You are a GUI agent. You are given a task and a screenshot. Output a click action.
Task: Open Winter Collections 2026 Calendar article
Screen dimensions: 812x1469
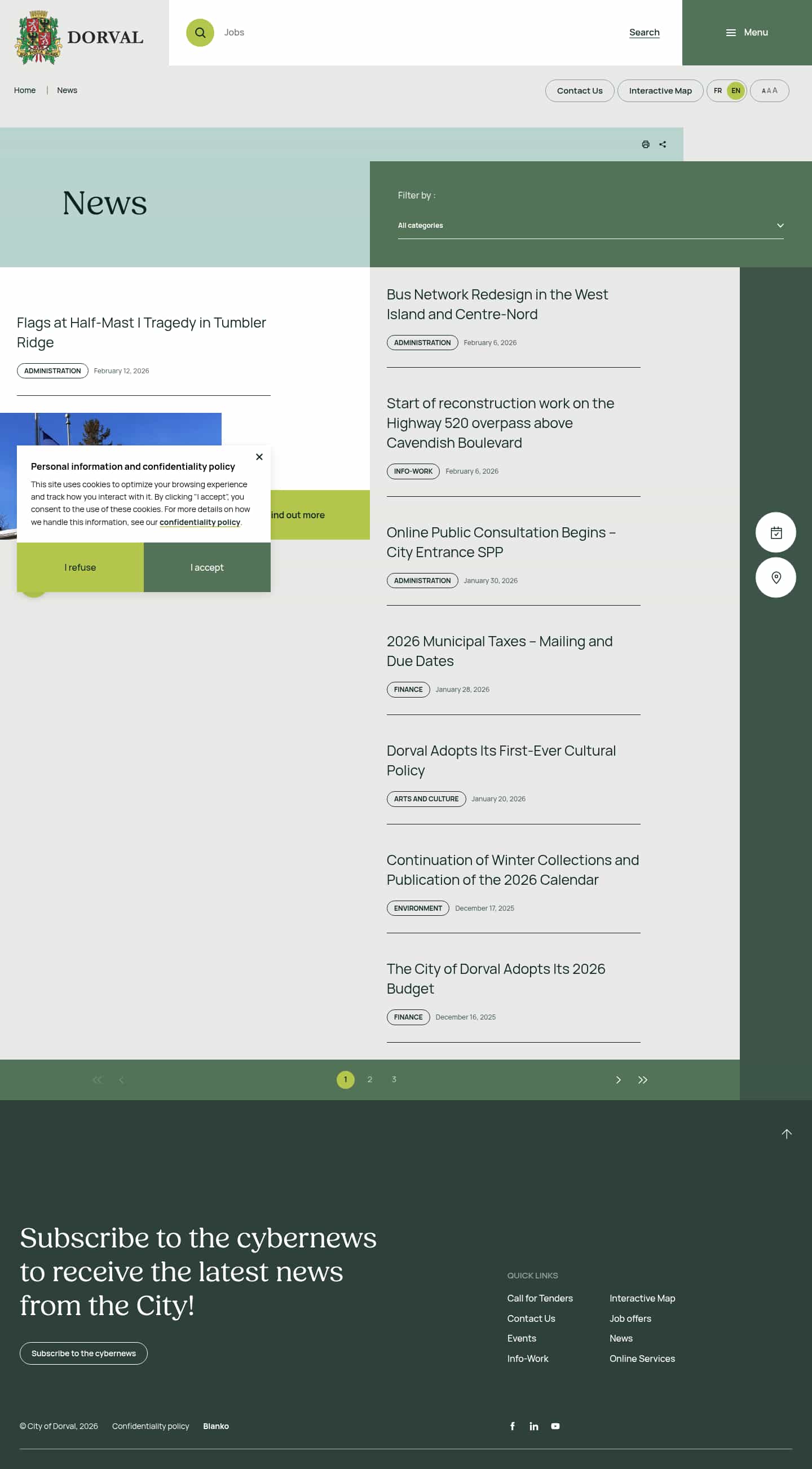pyautogui.click(x=513, y=869)
